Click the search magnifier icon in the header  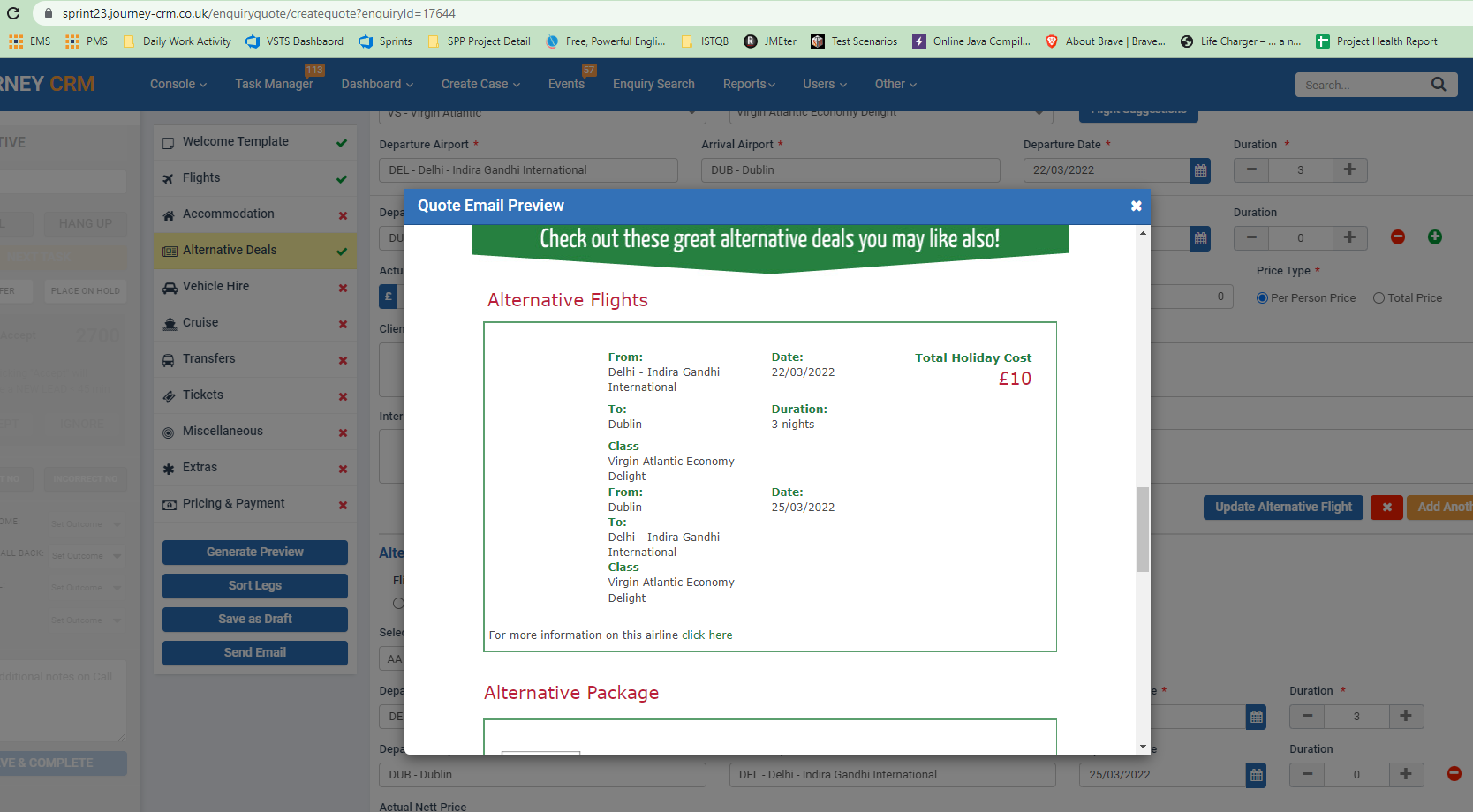coord(1439,85)
